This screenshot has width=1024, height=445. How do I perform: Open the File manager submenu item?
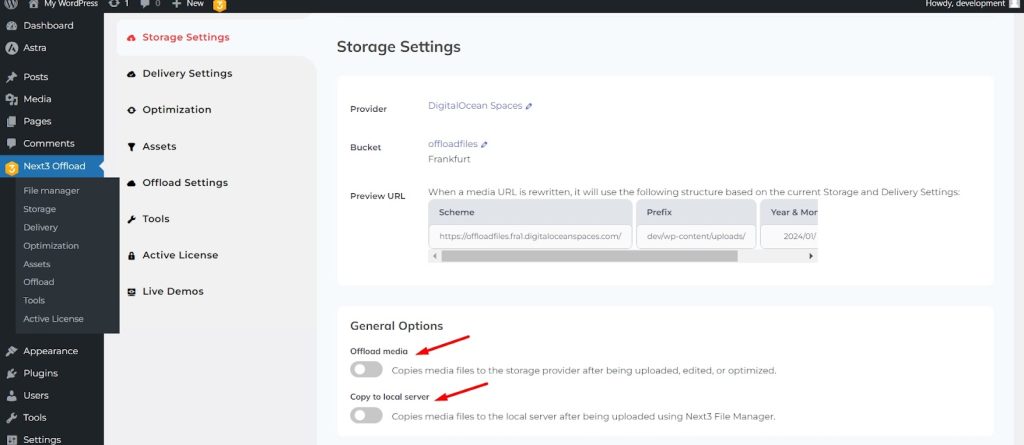pos(51,191)
